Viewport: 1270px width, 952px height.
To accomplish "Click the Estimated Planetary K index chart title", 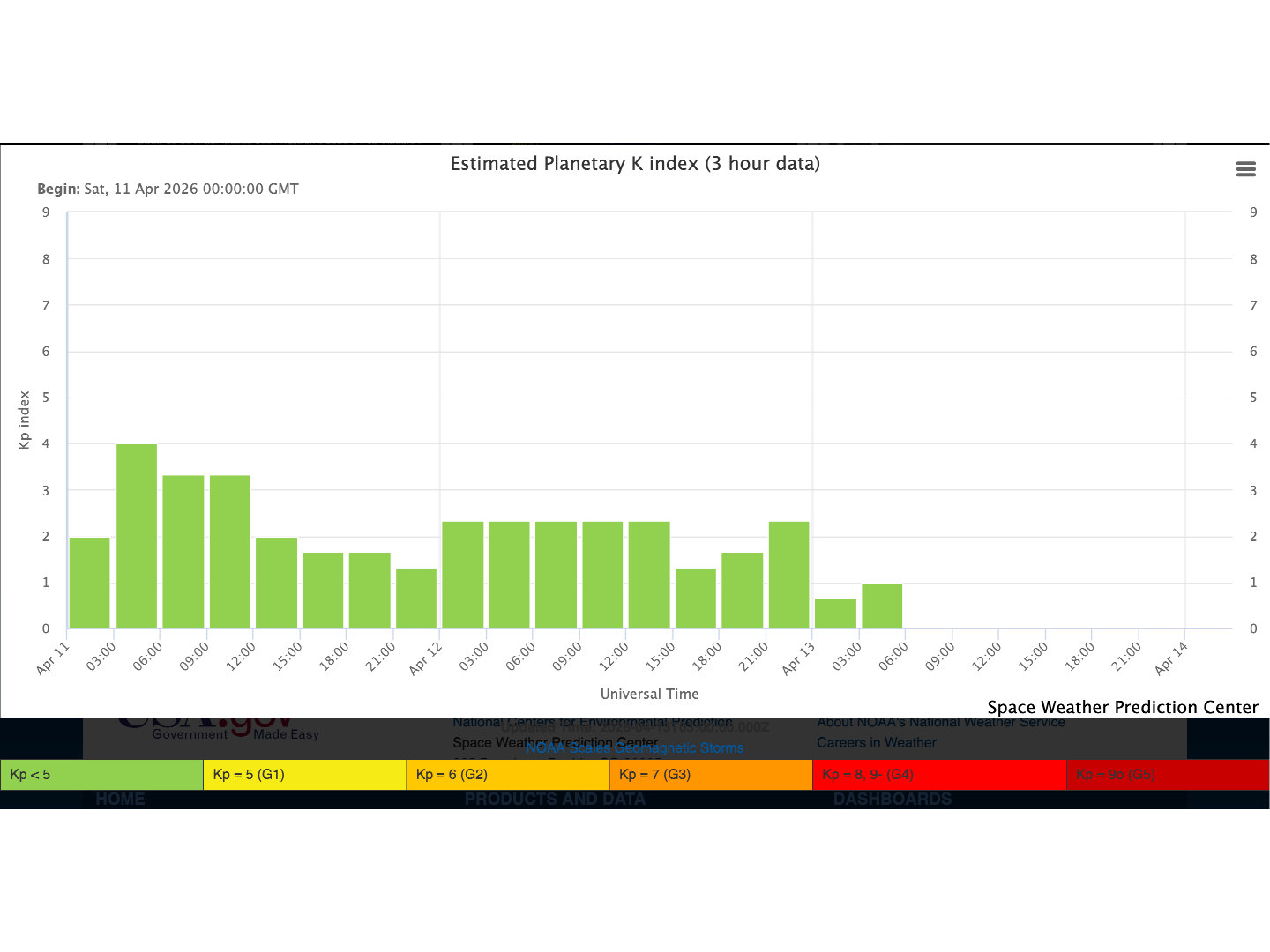I will click(635, 164).
